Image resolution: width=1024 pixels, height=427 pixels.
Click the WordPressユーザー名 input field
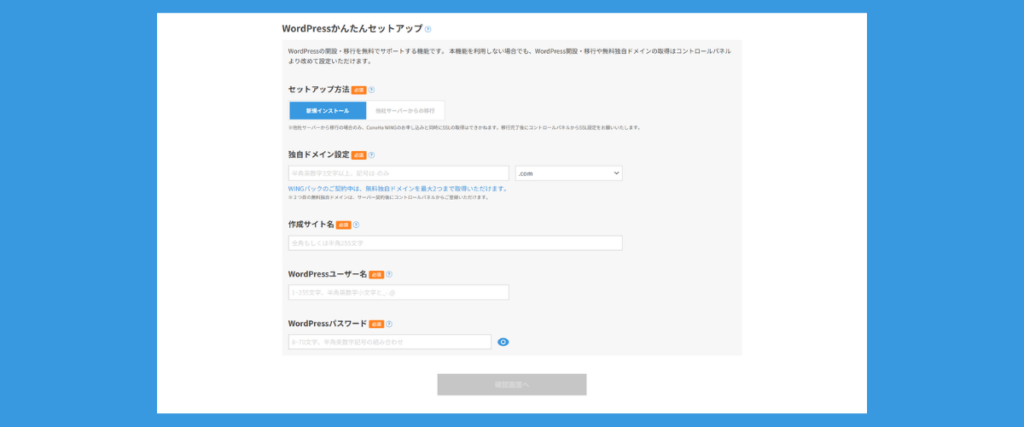[x=398, y=293]
